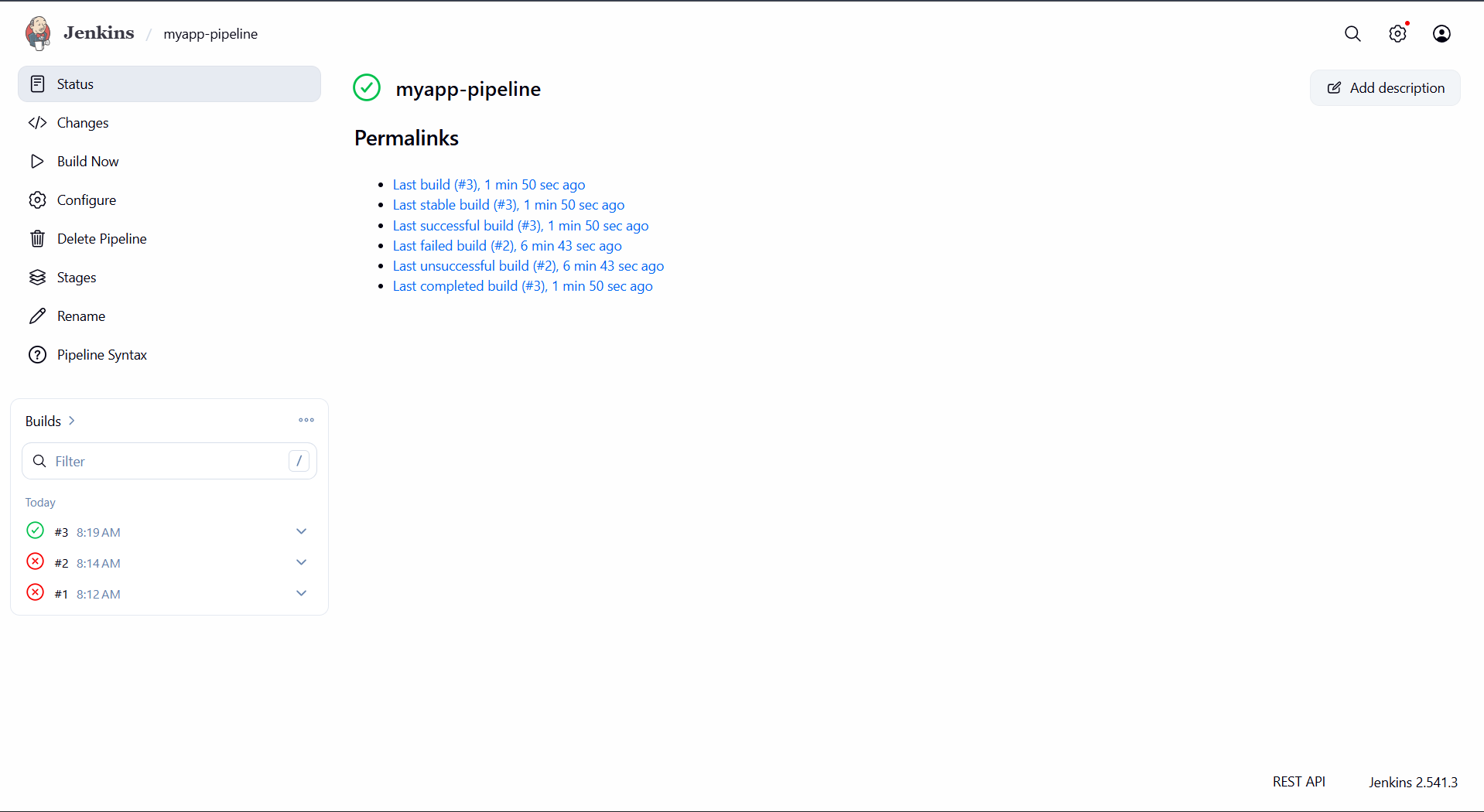Click the Jenkins butler logo
This screenshot has width=1484, height=812.
[x=37, y=33]
